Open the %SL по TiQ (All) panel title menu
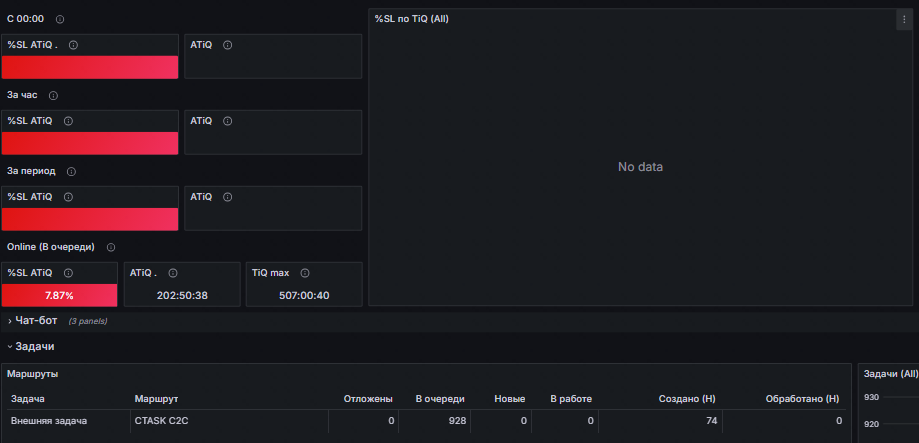This screenshot has height=443, width=919. pos(411,19)
